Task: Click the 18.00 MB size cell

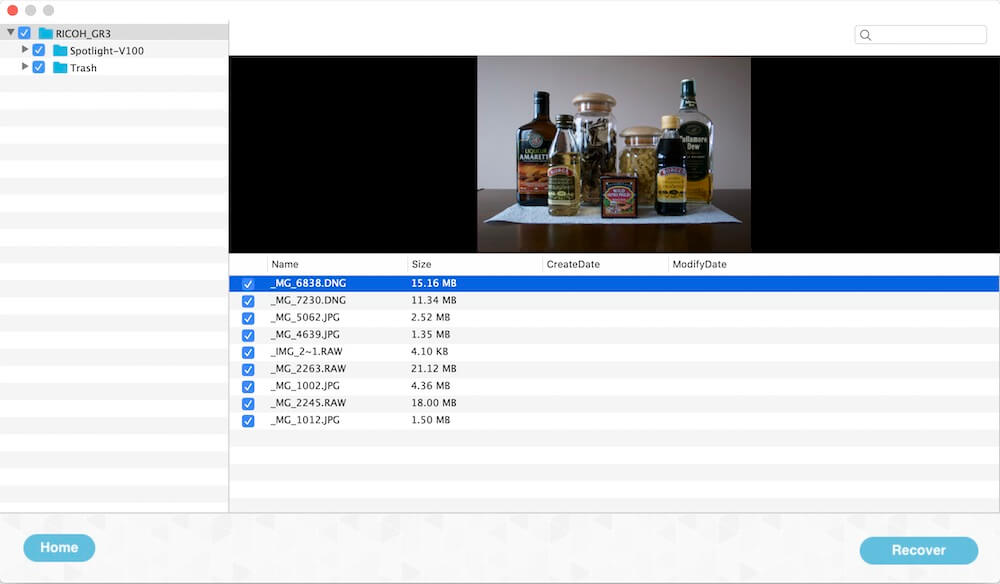Action: (434, 404)
